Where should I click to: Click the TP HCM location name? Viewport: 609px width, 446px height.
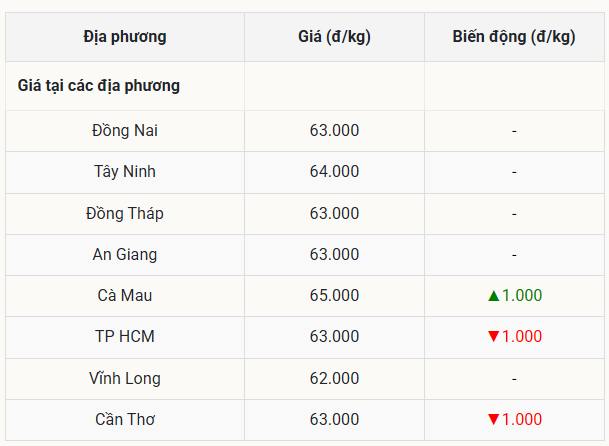pyautogui.click(x=125, y=337)
